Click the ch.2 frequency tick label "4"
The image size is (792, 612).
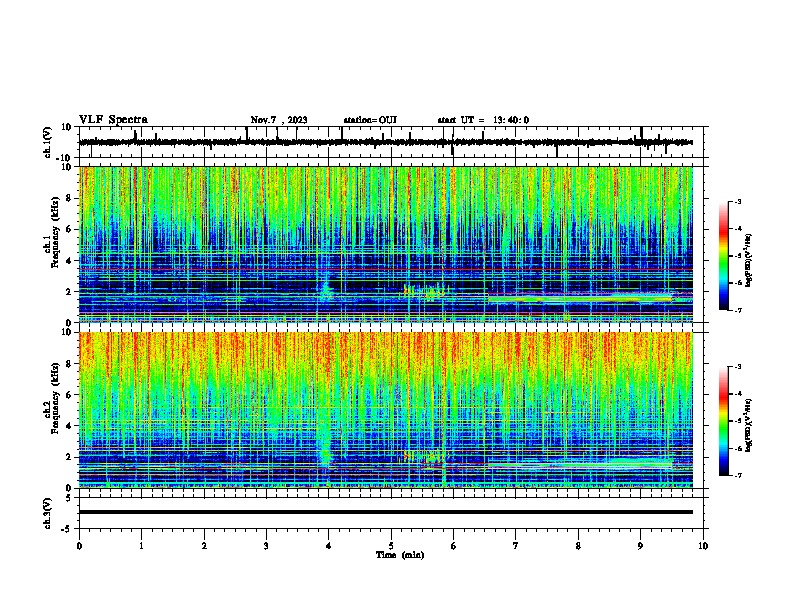click(69, 426)
